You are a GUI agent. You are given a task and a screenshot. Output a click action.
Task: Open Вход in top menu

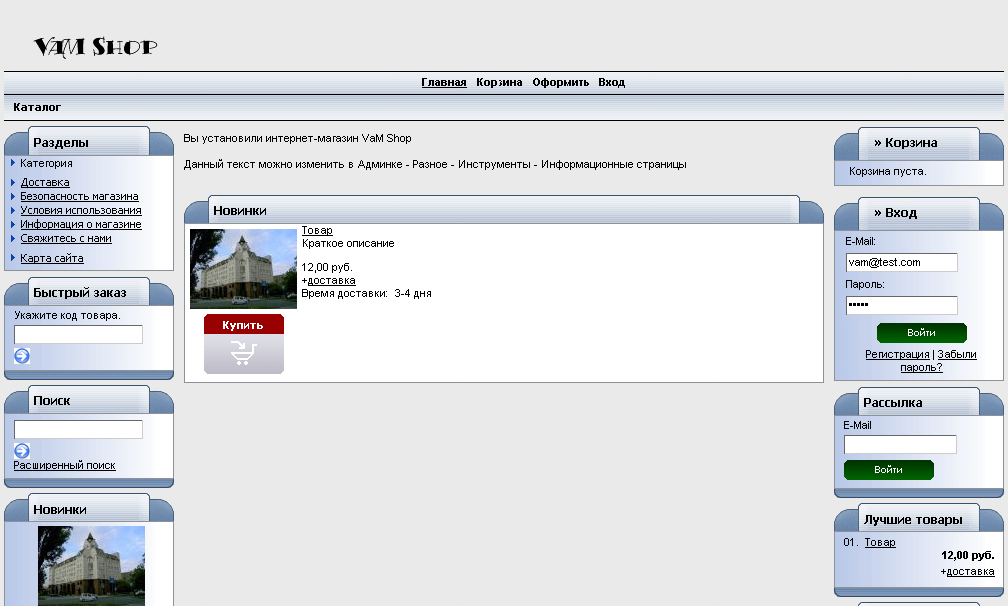[611, 82]
